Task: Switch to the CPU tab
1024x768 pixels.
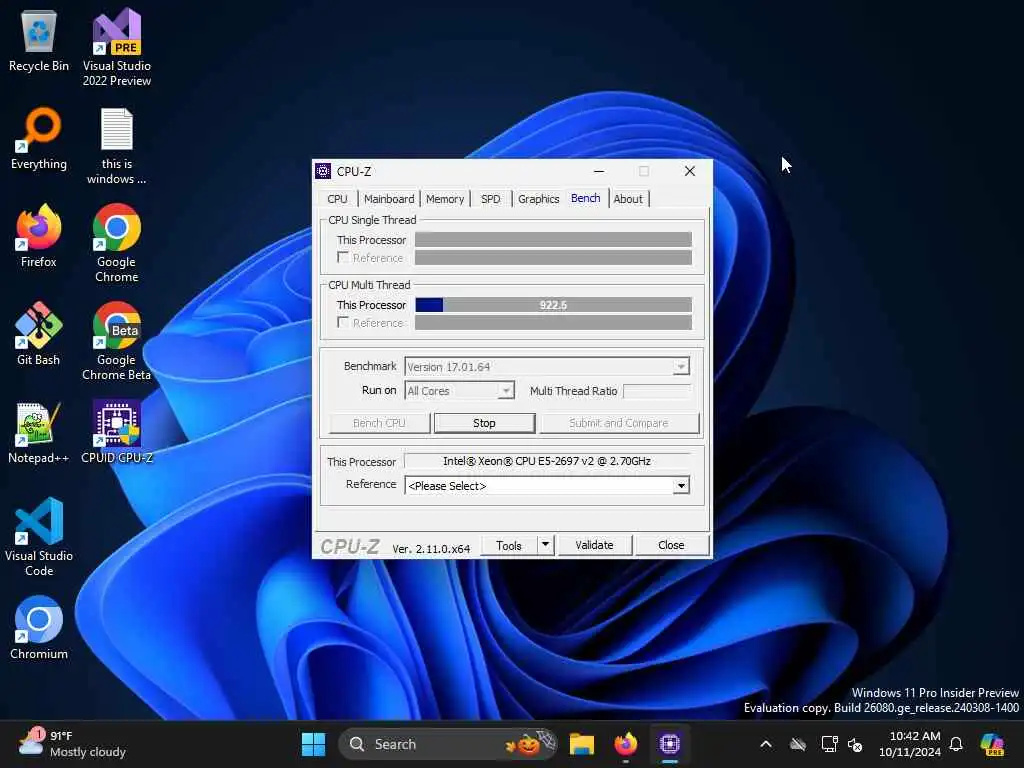Action: point(337,199)
